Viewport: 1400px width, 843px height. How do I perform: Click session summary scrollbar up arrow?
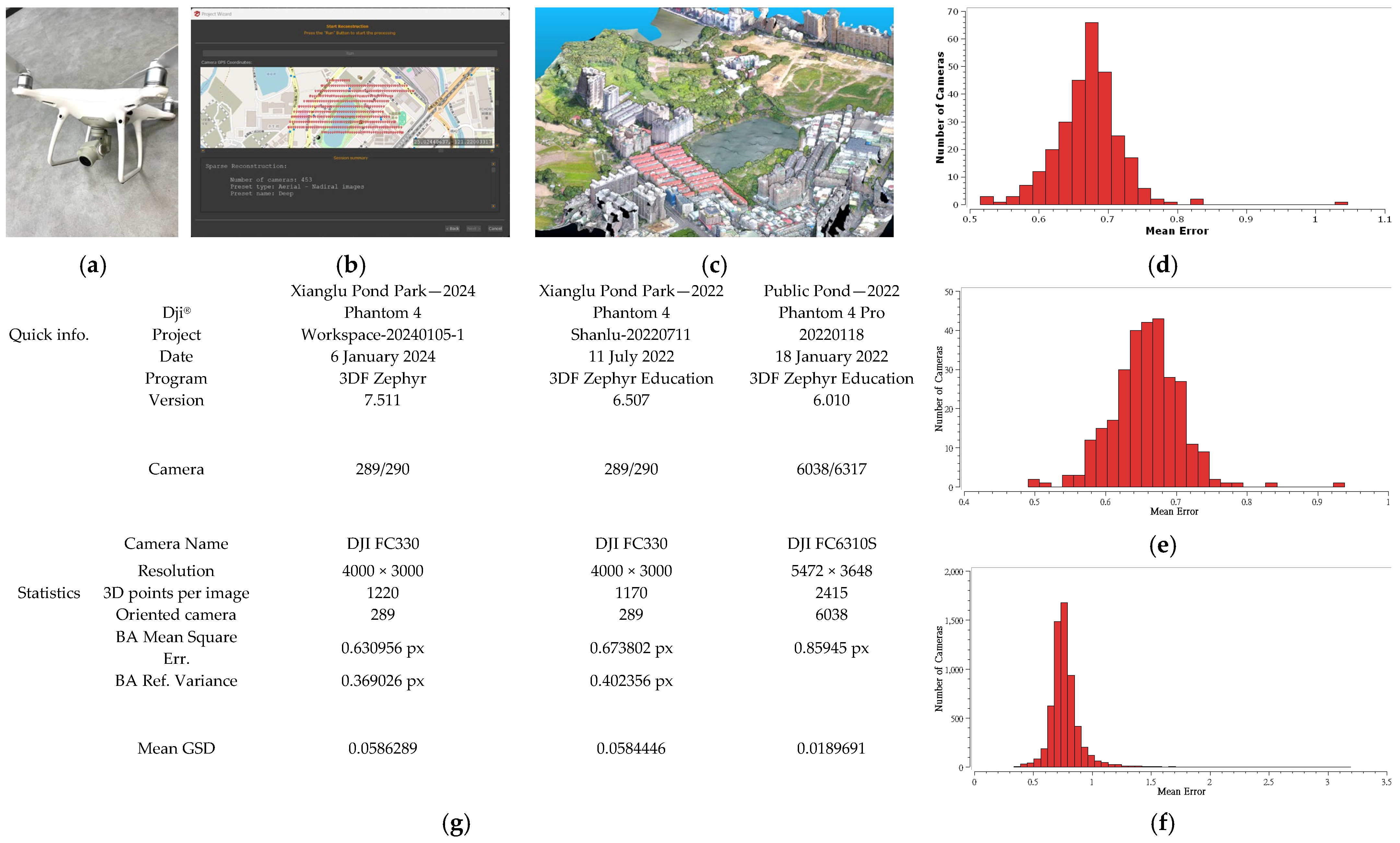(x=493, y=164)
